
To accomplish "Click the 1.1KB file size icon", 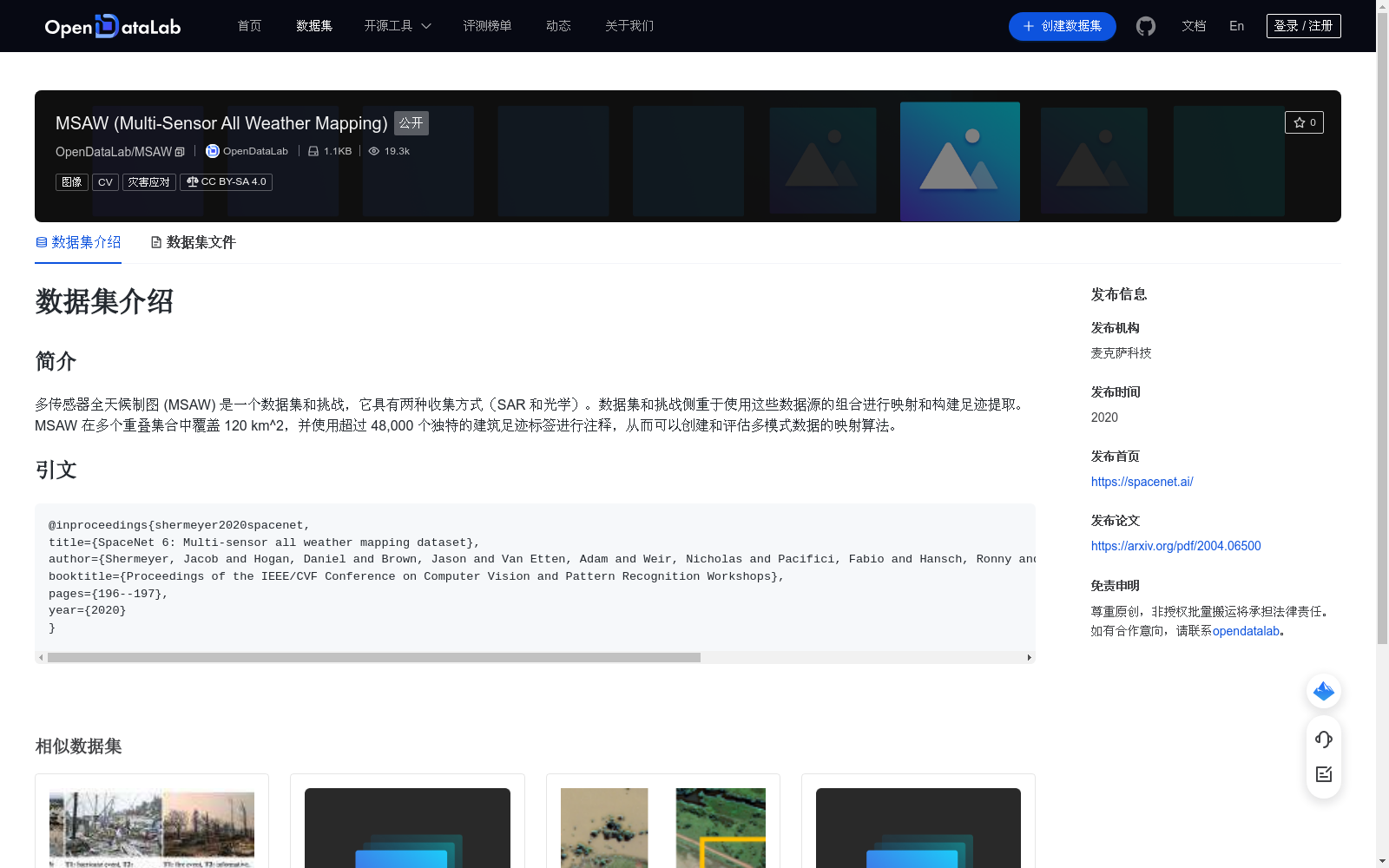I will 313,151.
